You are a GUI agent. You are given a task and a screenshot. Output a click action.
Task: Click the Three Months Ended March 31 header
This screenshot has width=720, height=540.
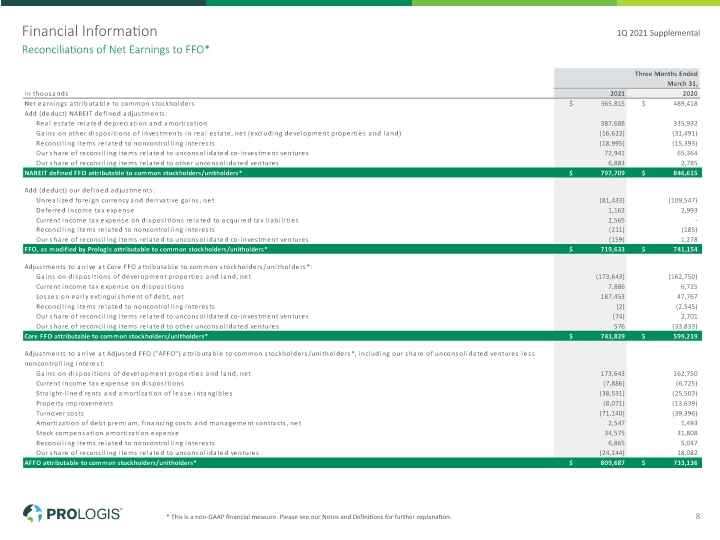click(666, 79)
